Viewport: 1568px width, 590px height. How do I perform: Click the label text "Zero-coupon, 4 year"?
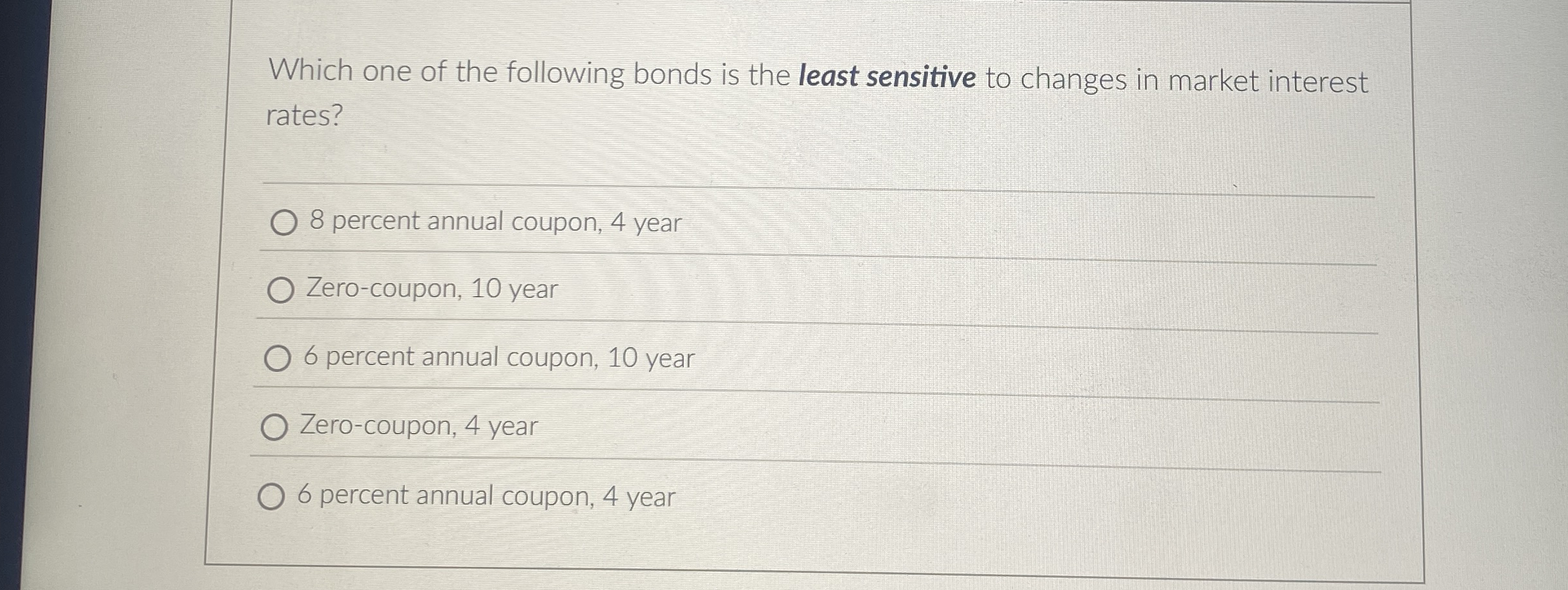(x=418, y=426)
